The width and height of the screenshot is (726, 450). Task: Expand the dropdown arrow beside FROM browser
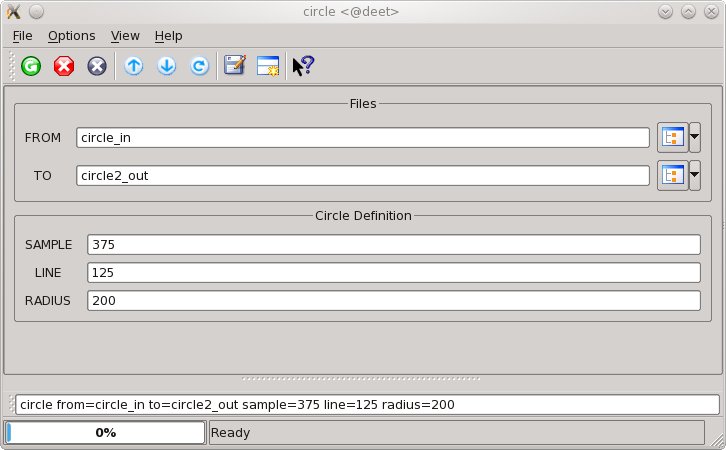coord(695,137)
